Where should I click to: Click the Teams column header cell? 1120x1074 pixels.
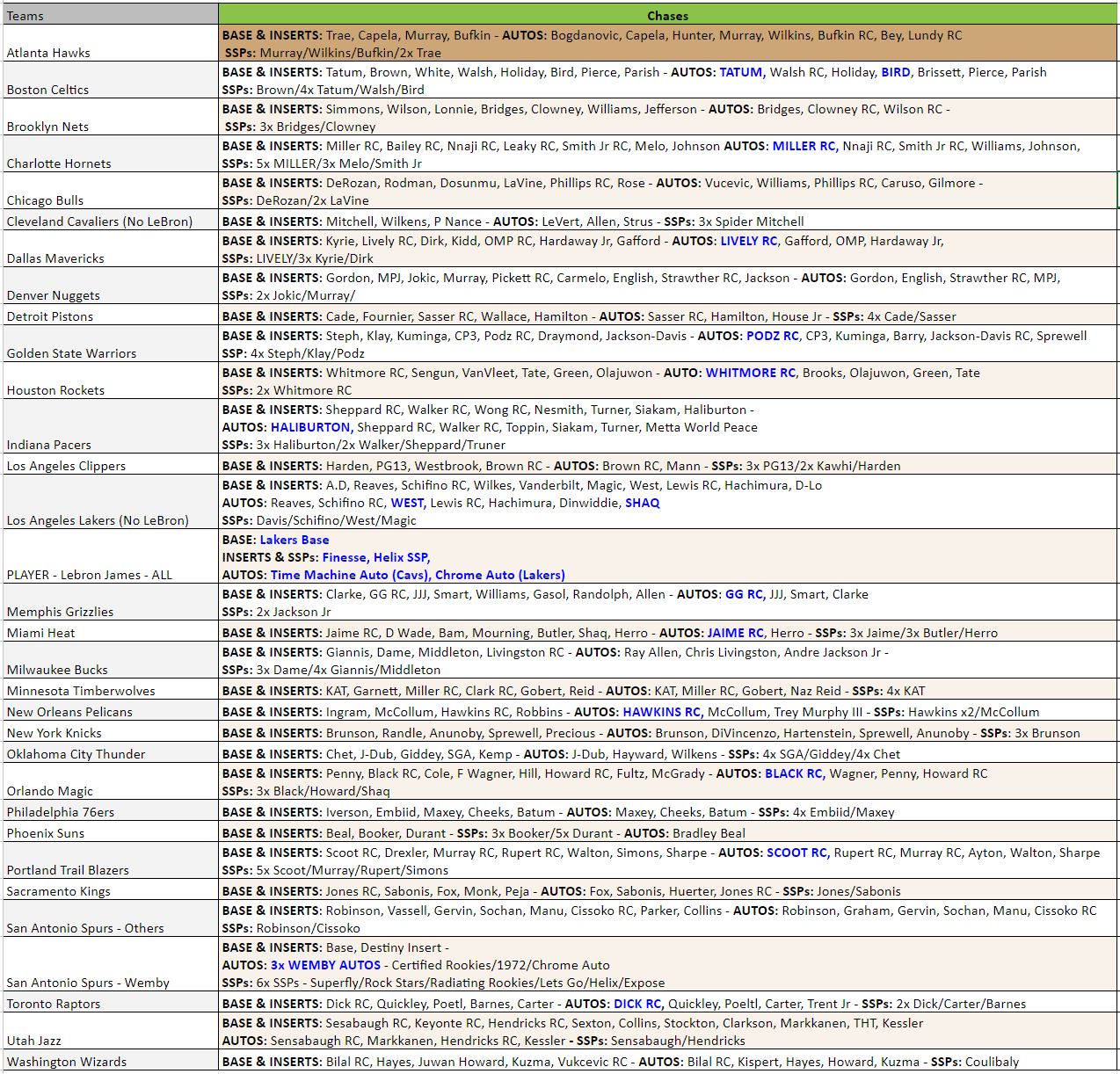pyautogui.click(x=111, y=15)
